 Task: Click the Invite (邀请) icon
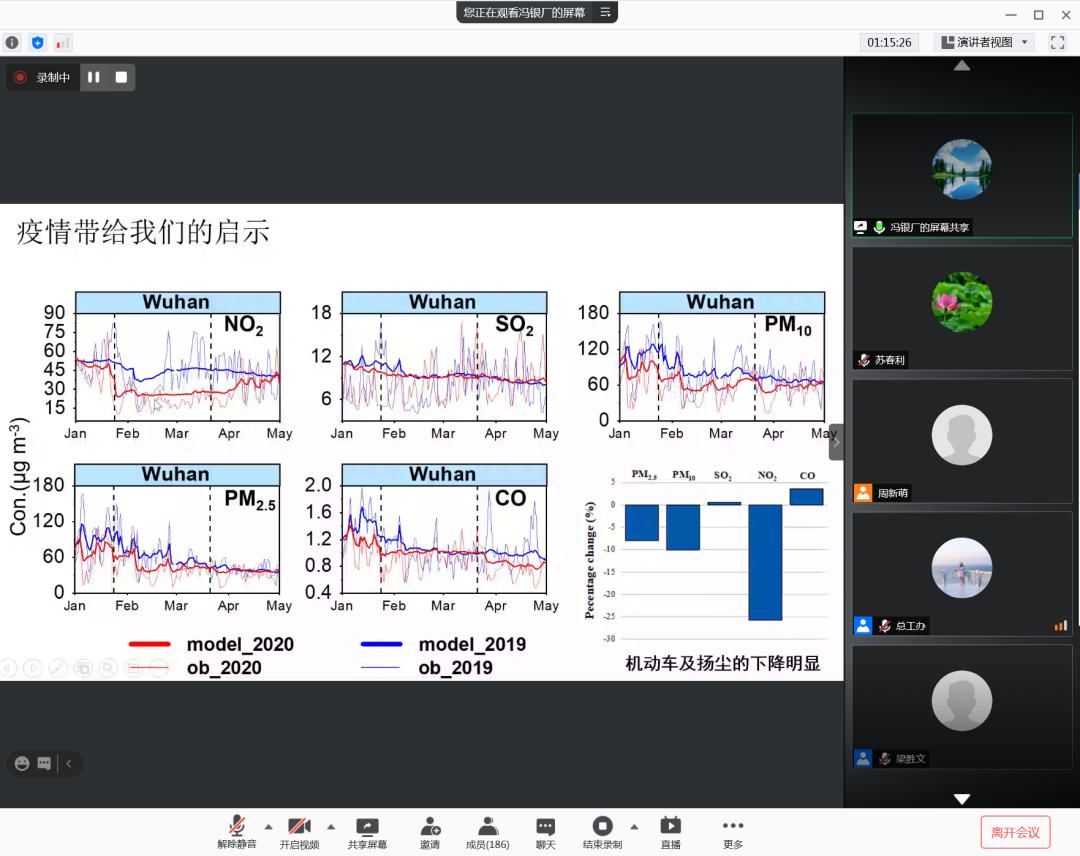[x=430, y=832]
